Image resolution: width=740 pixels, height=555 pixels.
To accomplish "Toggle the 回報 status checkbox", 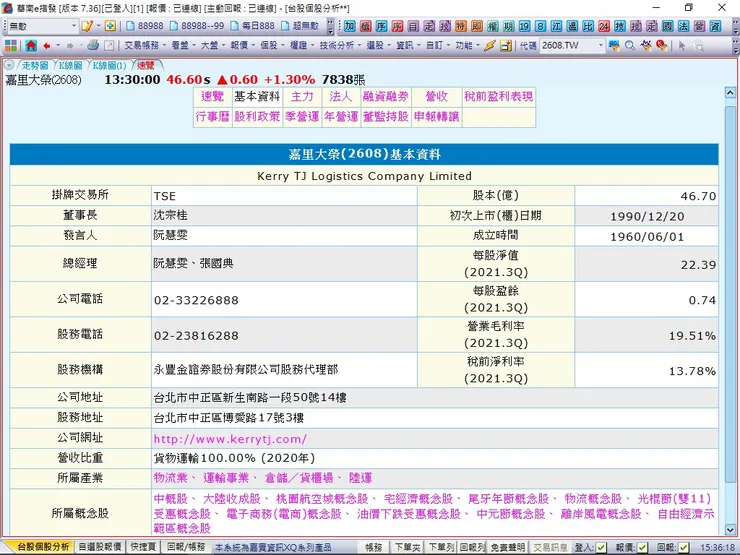I will click(x=683, y=547).
